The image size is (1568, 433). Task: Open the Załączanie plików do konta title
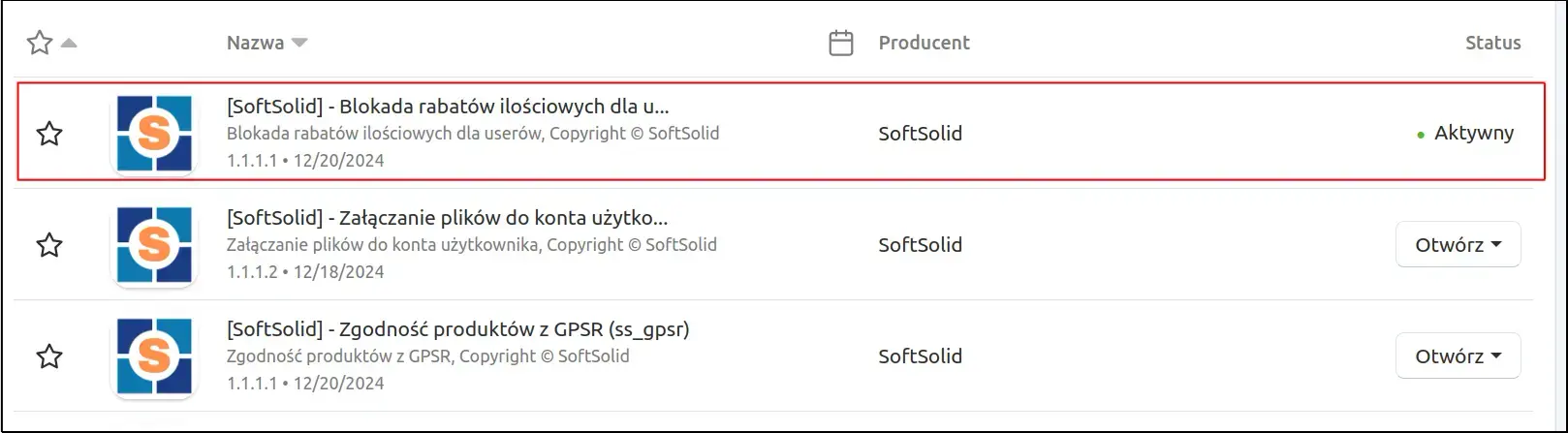tap(447, 218)
